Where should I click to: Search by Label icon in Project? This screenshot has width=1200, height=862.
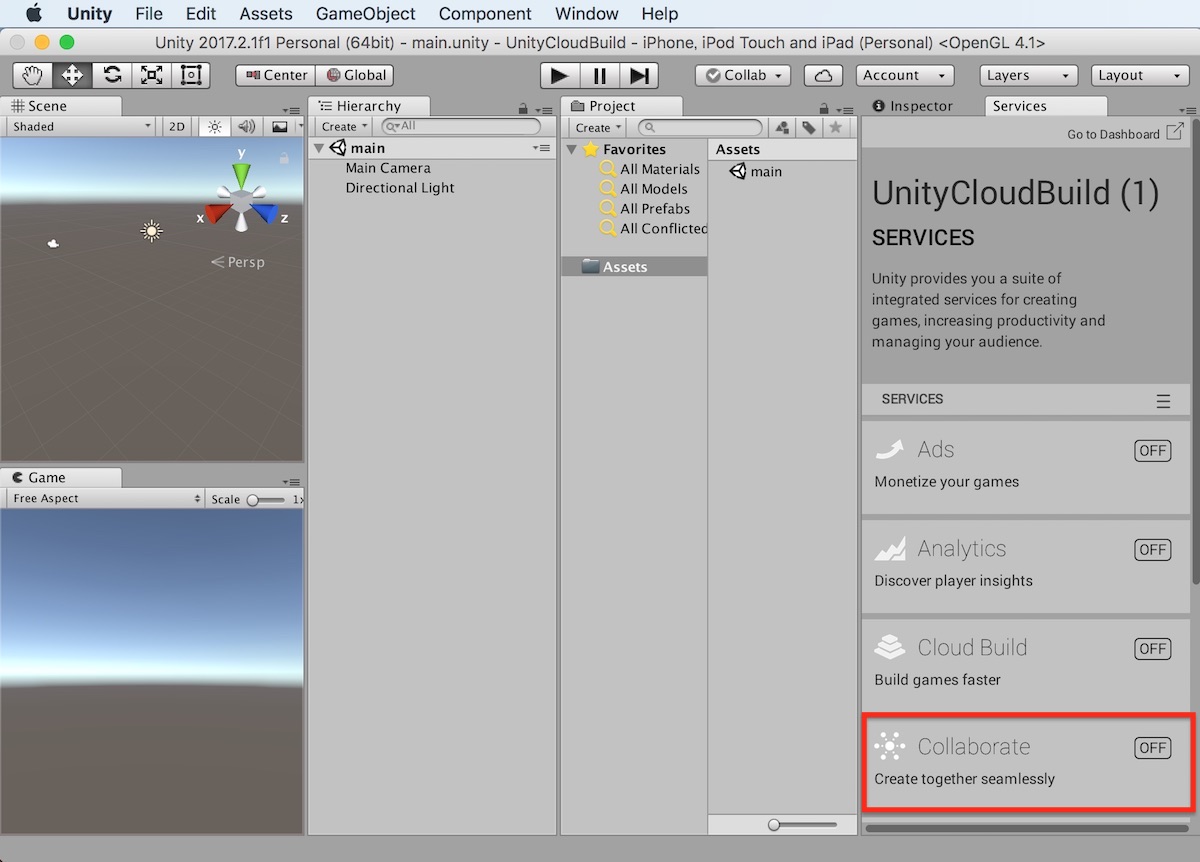point(809,127)
